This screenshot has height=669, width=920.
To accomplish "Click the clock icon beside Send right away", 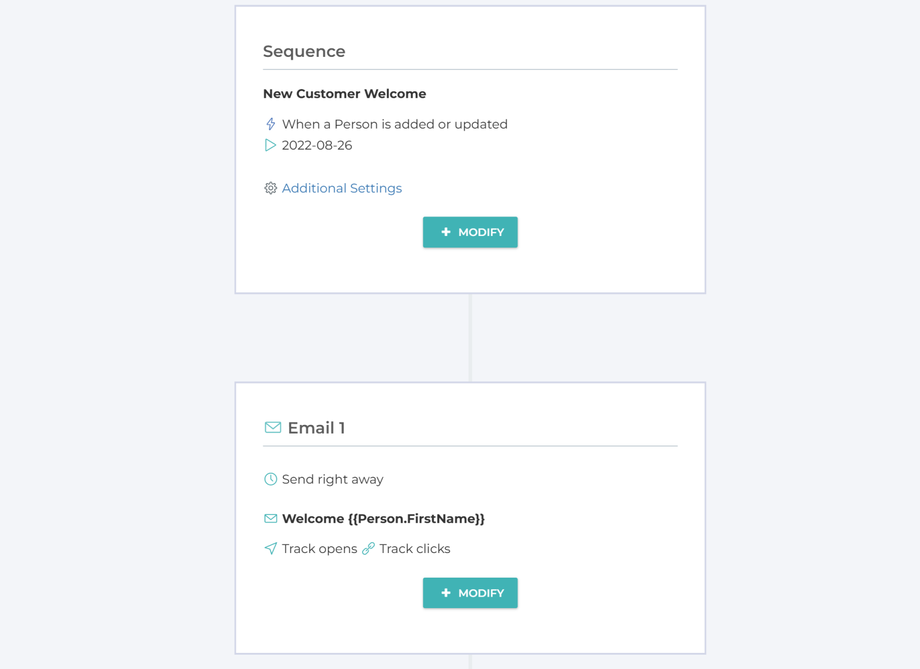I will [270, 479].
